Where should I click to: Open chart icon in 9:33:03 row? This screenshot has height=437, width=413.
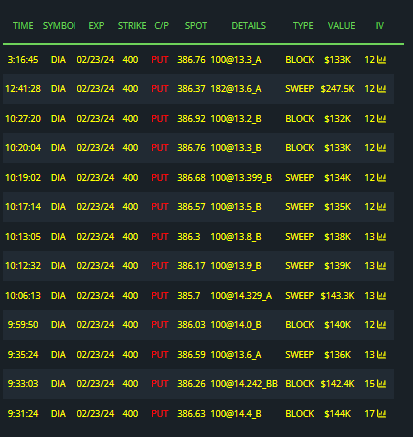click(381, 384)
